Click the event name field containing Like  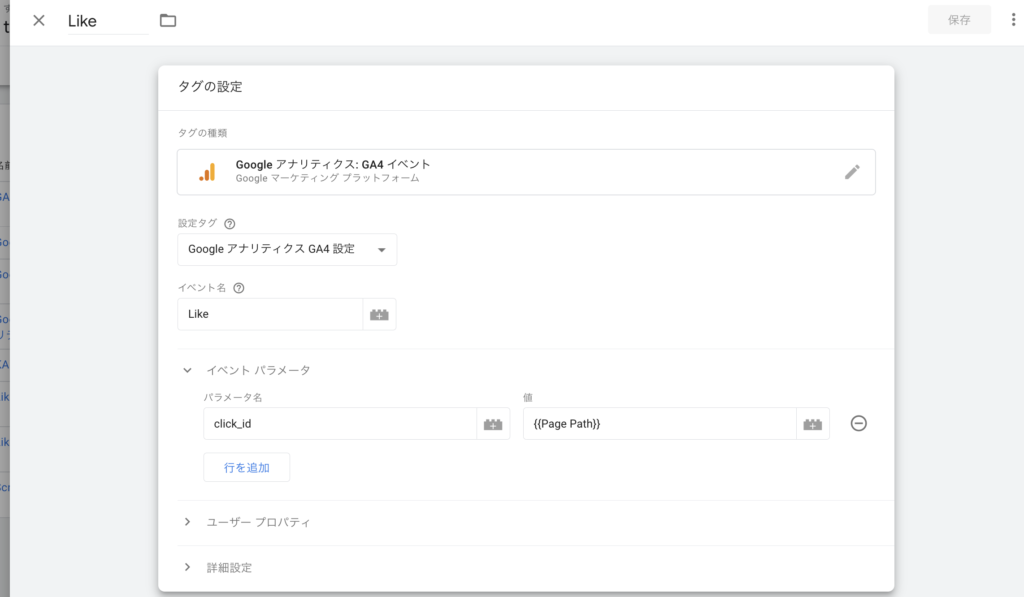270,314
